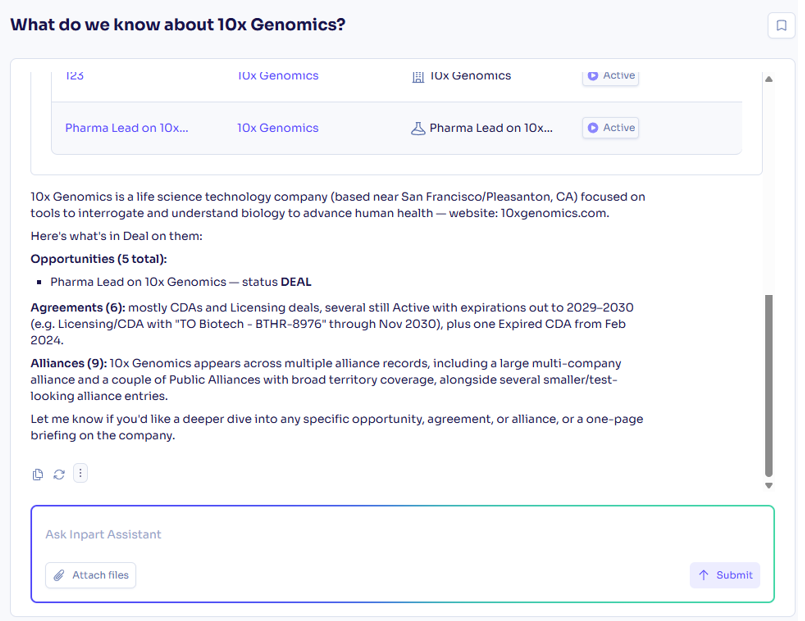Click the Active status icon in Pharma Lead row
805x621 pixels.
click(592, 128)
